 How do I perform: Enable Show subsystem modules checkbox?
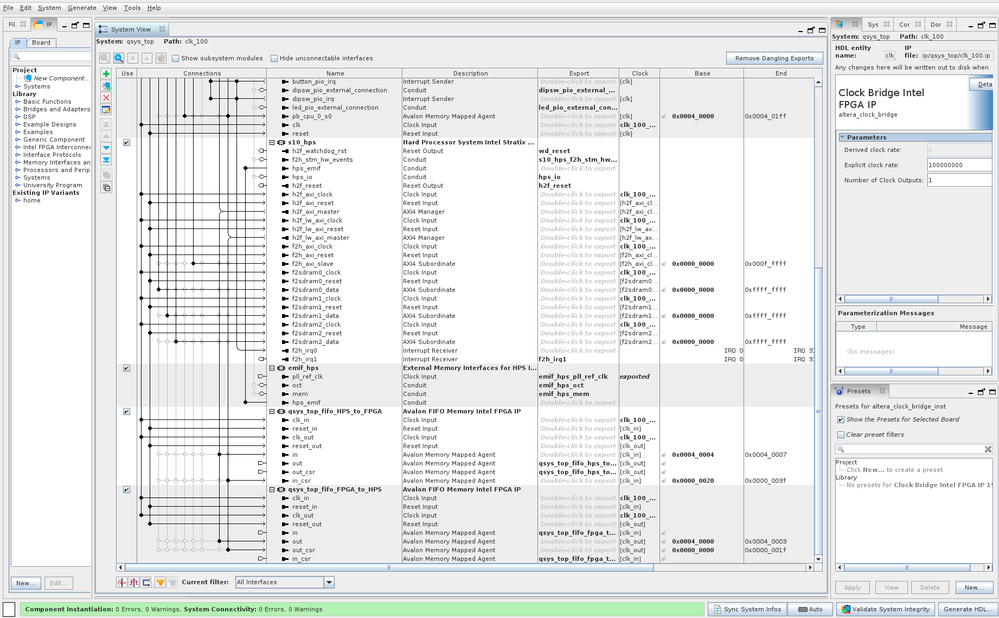pos(176,58)
